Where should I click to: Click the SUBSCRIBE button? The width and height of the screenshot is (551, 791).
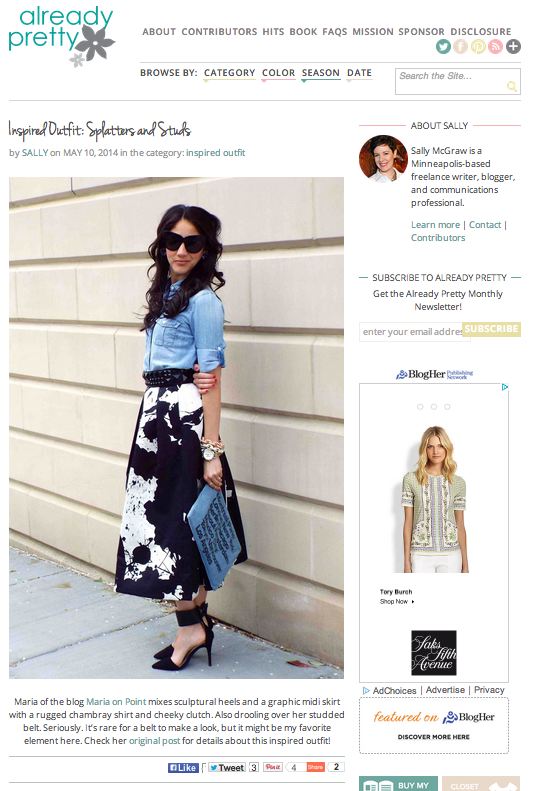(491, 329)
